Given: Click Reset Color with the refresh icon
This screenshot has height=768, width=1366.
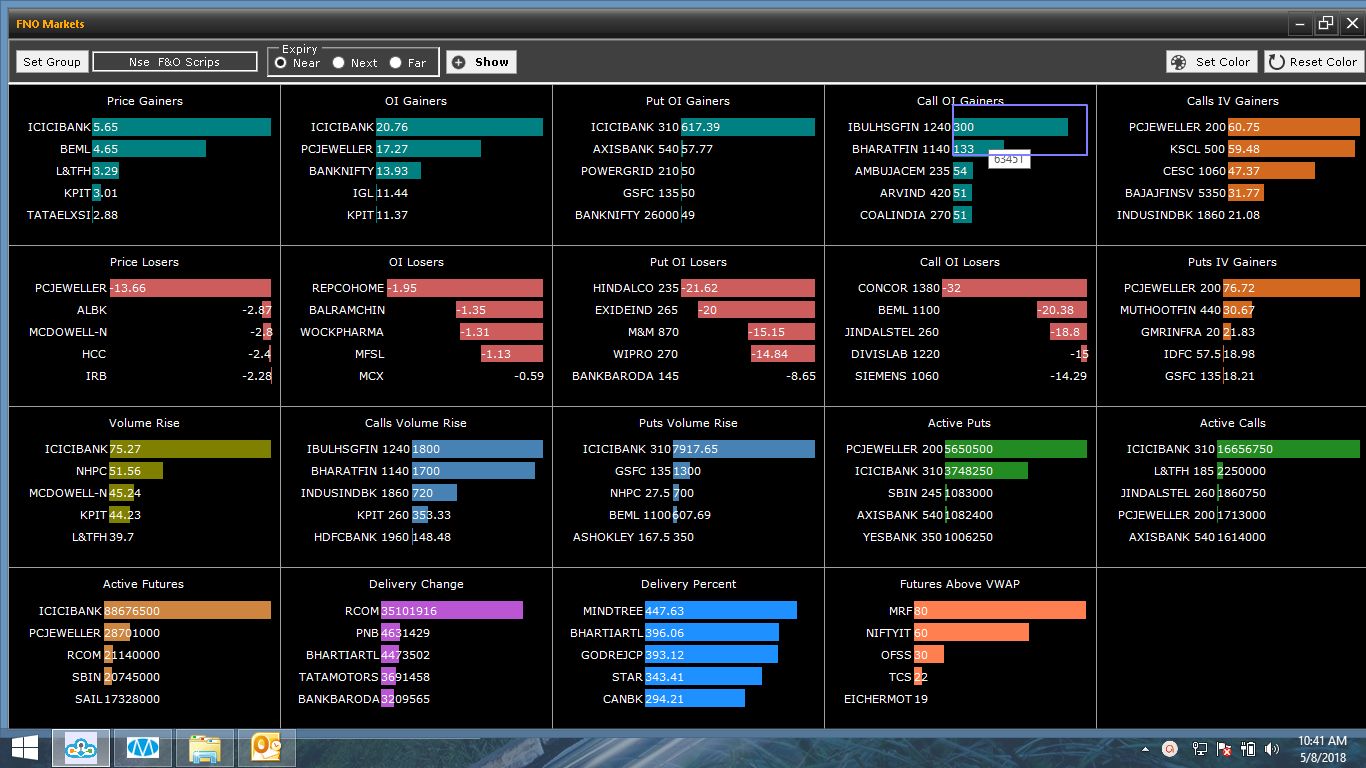Looking at the screenshot, I should (x=1314, y=62).
